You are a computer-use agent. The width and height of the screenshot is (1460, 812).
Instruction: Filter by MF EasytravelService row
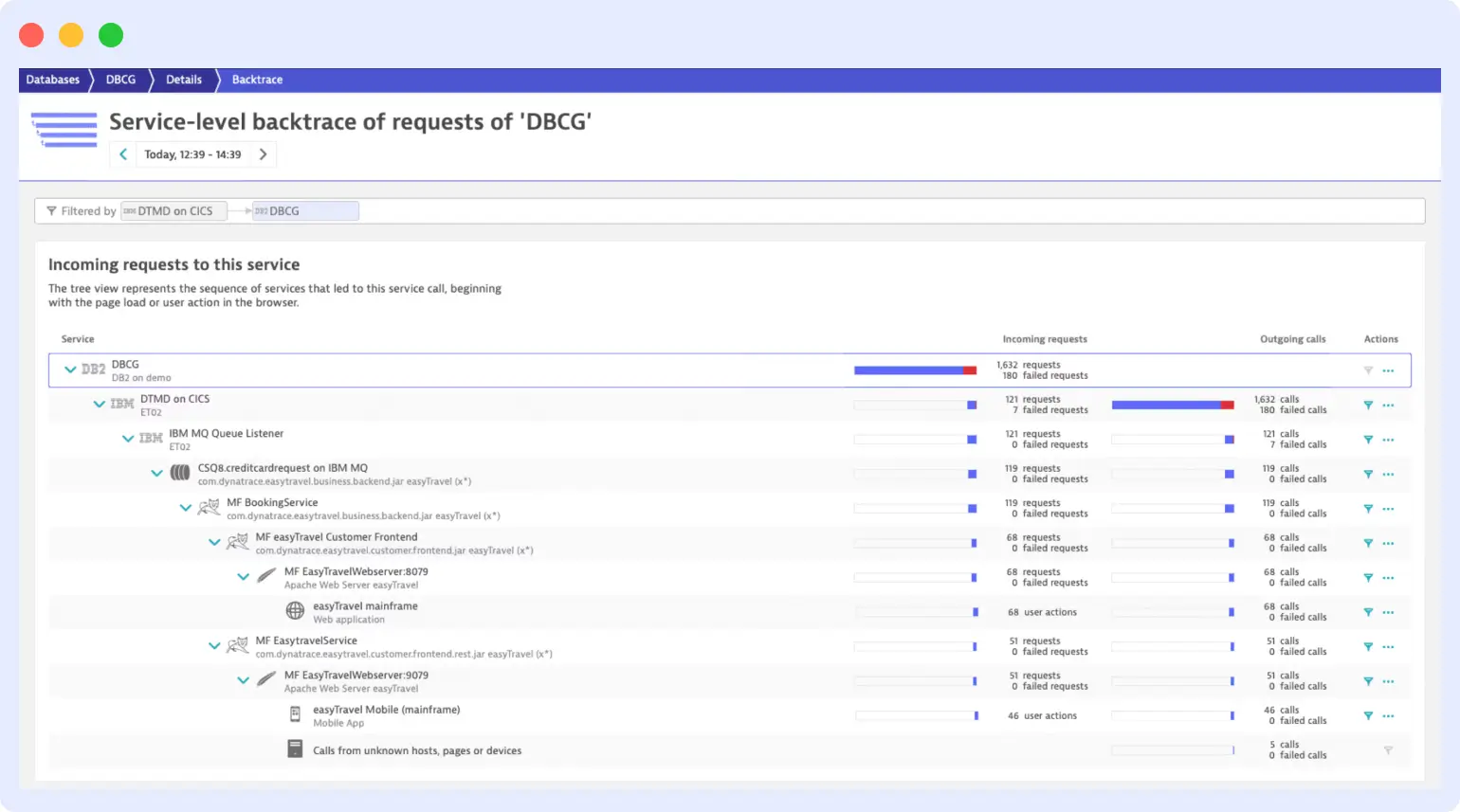1368,647
